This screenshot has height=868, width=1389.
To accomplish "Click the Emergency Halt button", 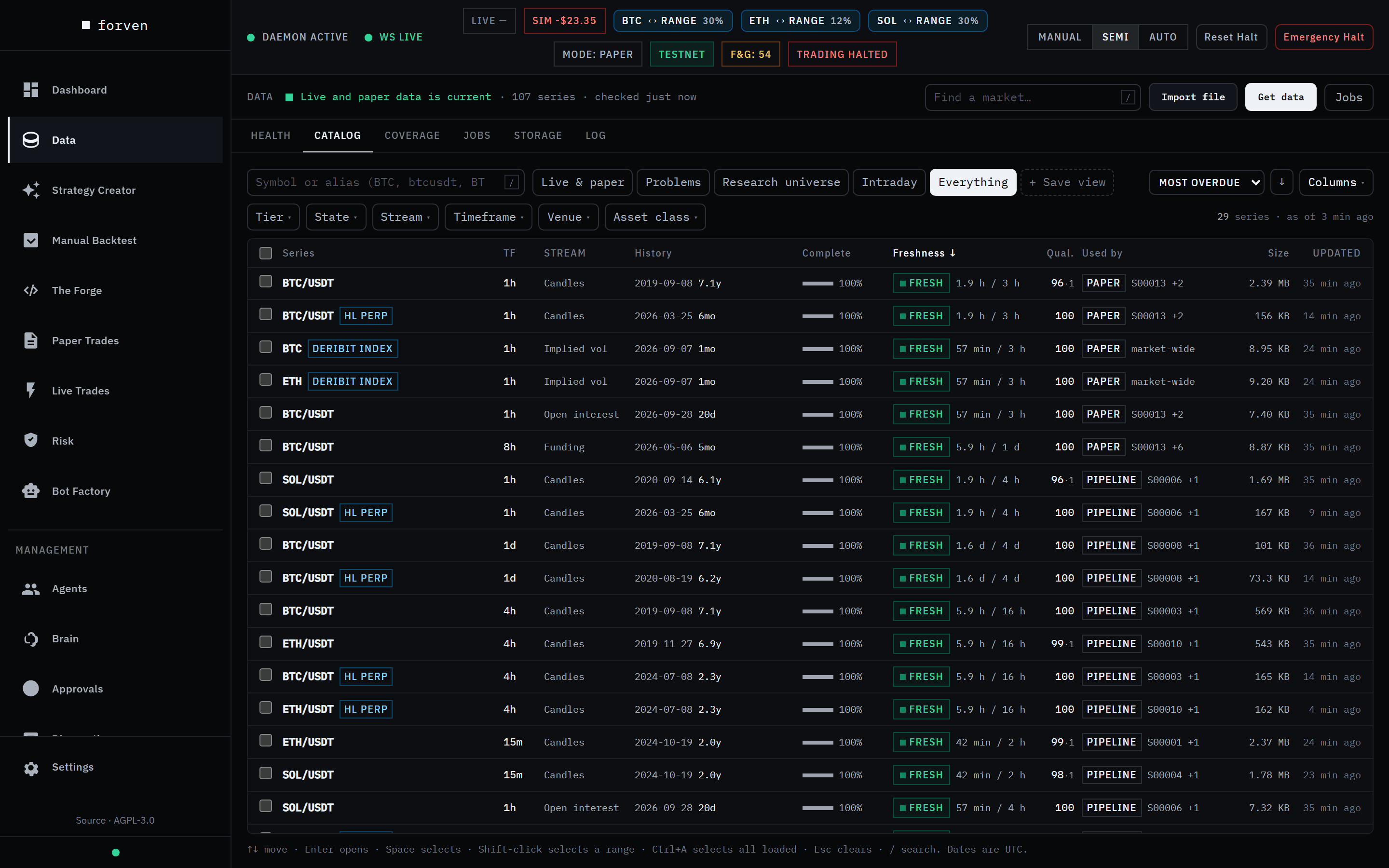I will 1323,37.
